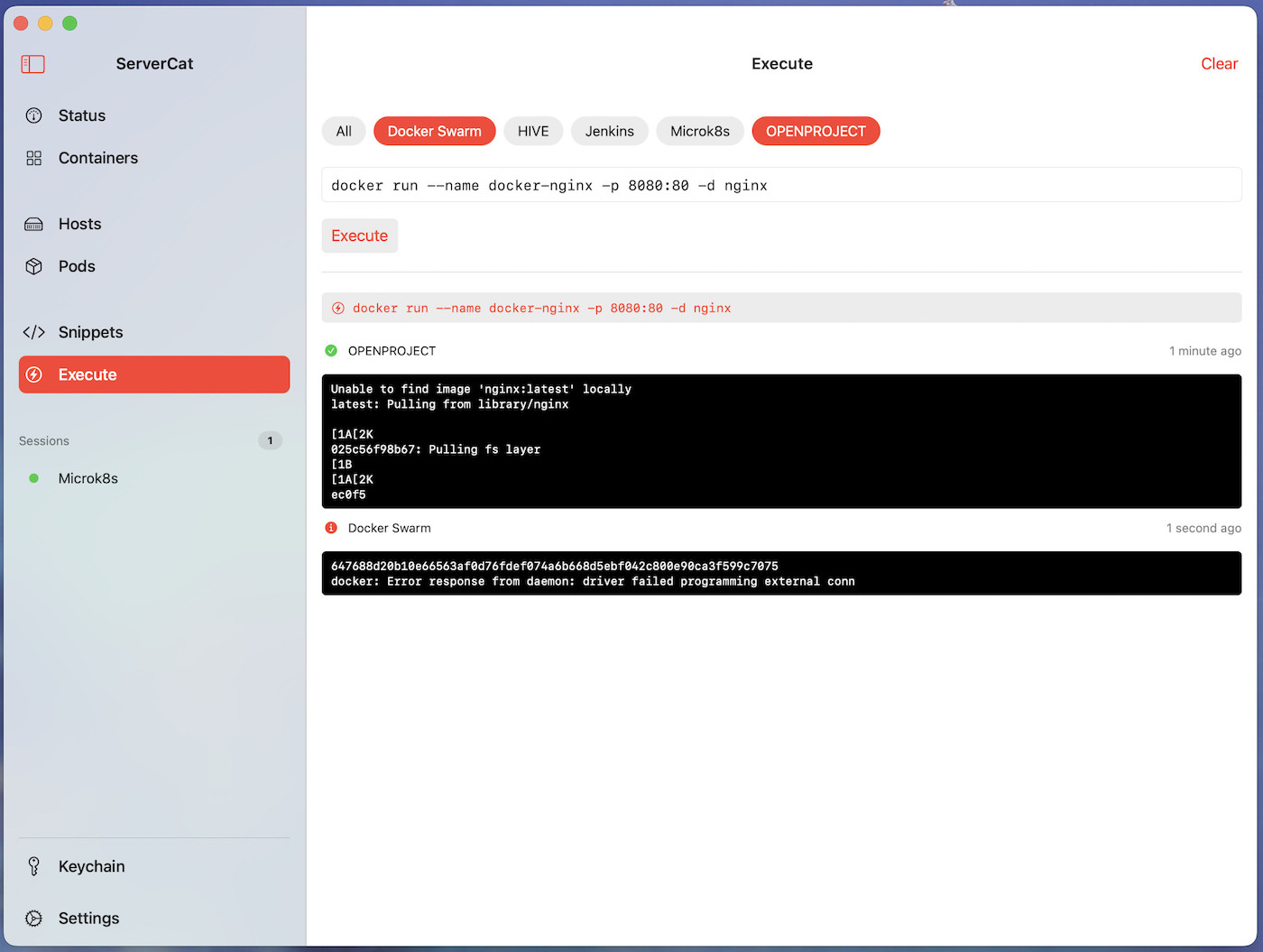Image resolution: width=1263 pixels, height=952 pixels.
Task: Click the green success icon beside OPENPROJECT
Action: click(332, 350)
